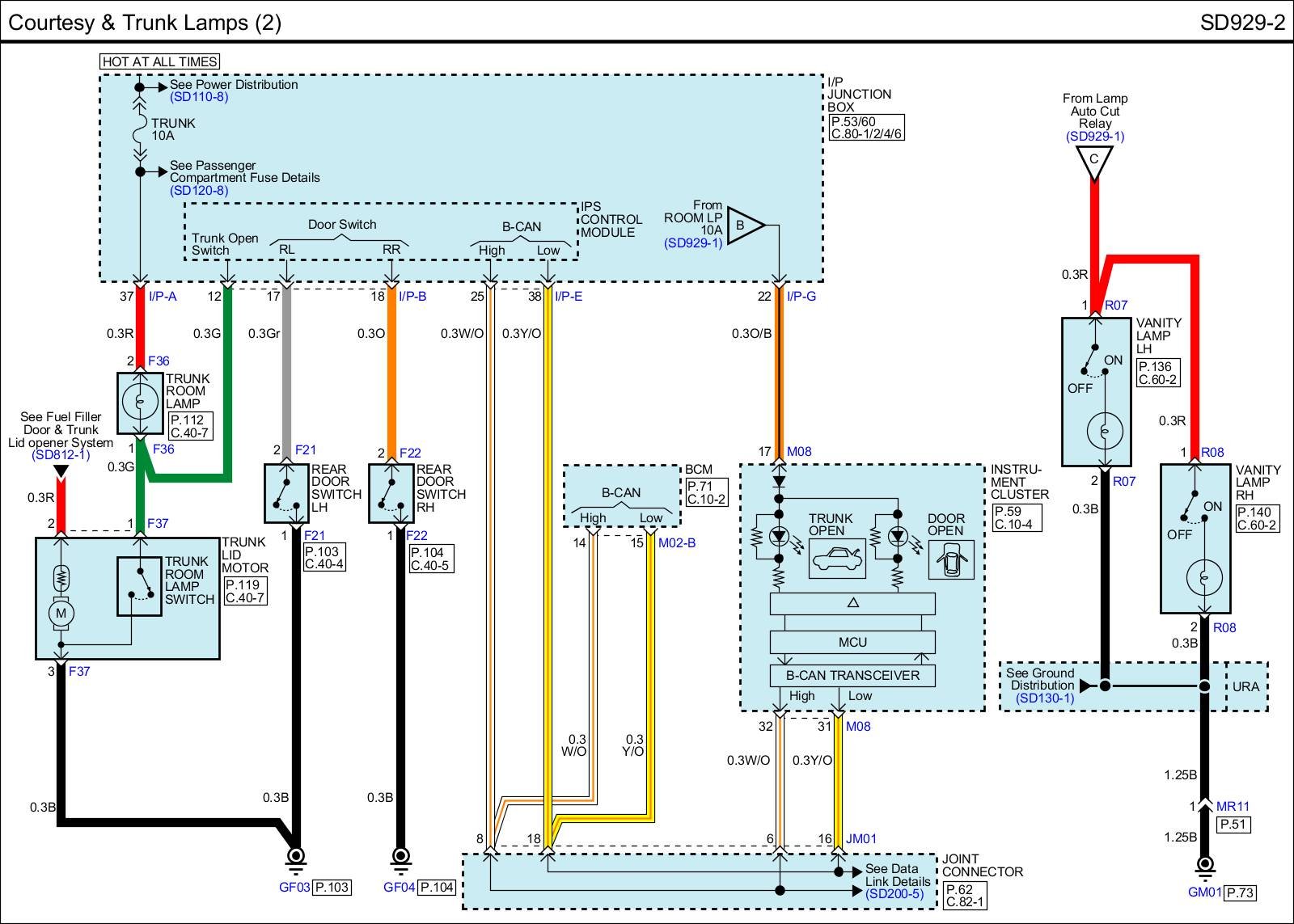
Task: Click the B-CAN TRANSCEIVER block
Action: (852, 676)
